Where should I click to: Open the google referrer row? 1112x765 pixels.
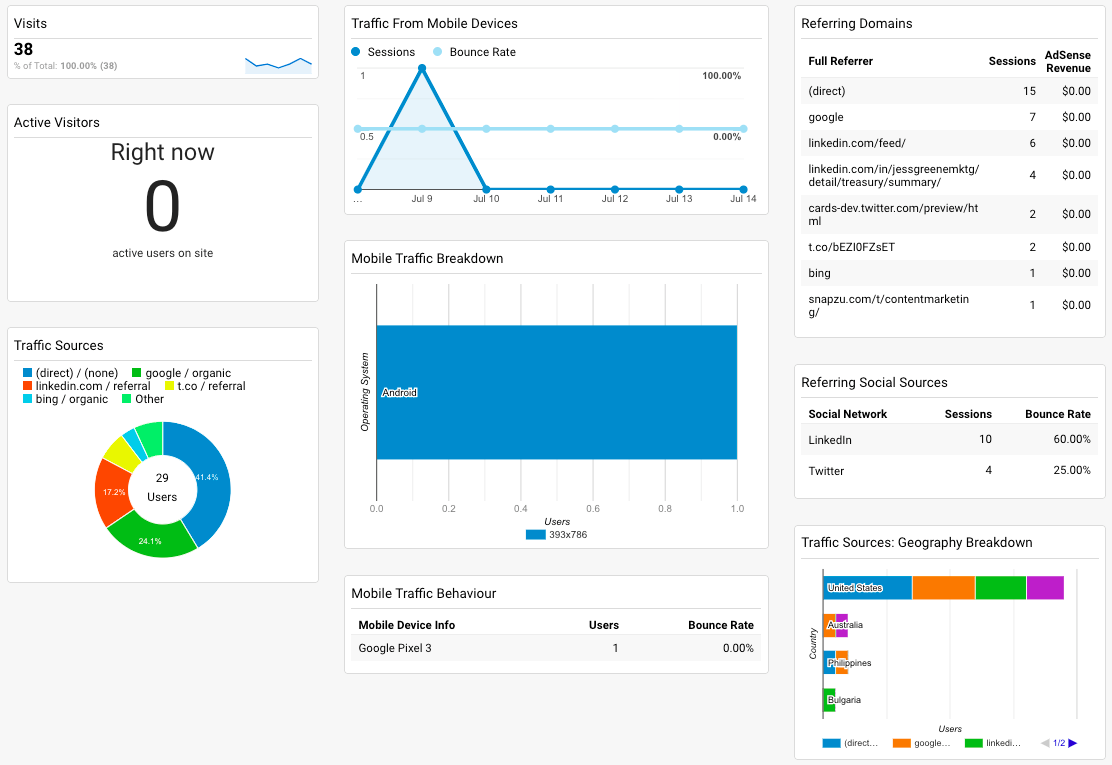[950, 117]
